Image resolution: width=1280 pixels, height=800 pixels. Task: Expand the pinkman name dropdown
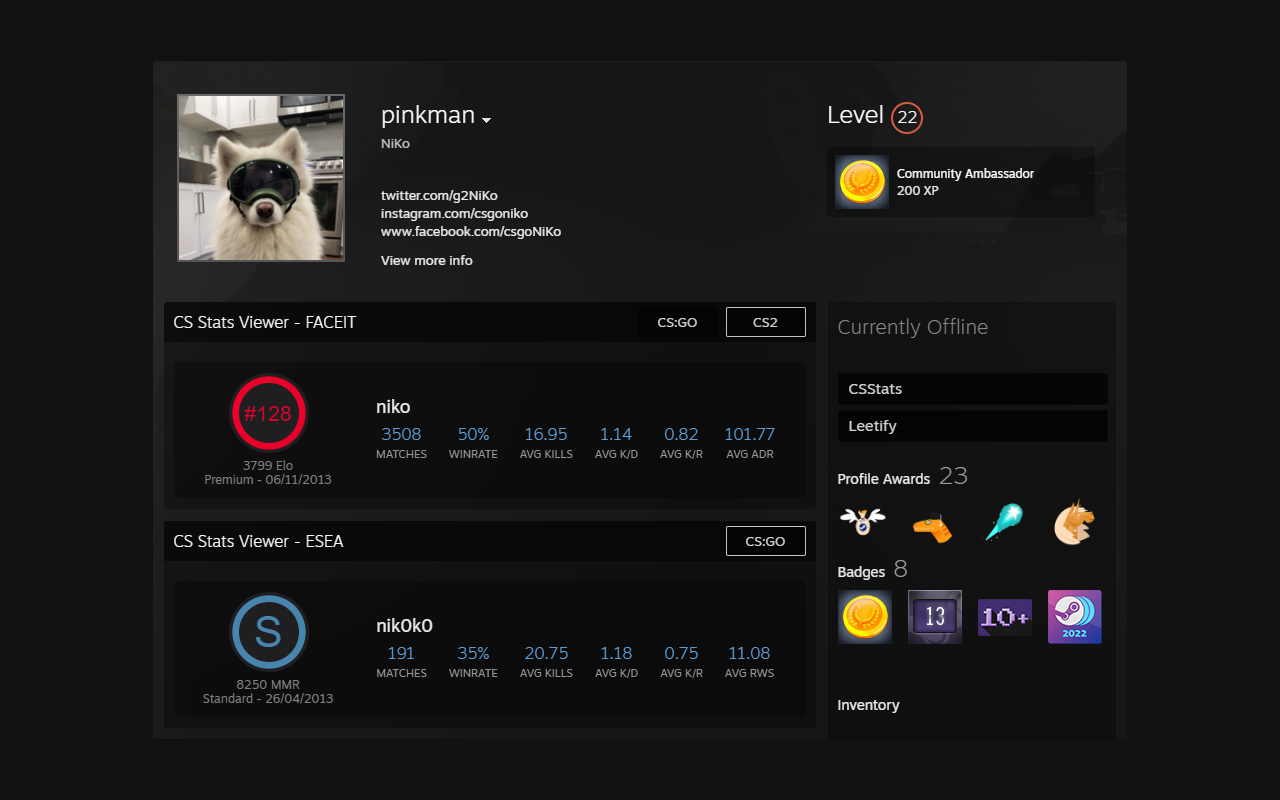pyautogui.click(x=487, y=120)
